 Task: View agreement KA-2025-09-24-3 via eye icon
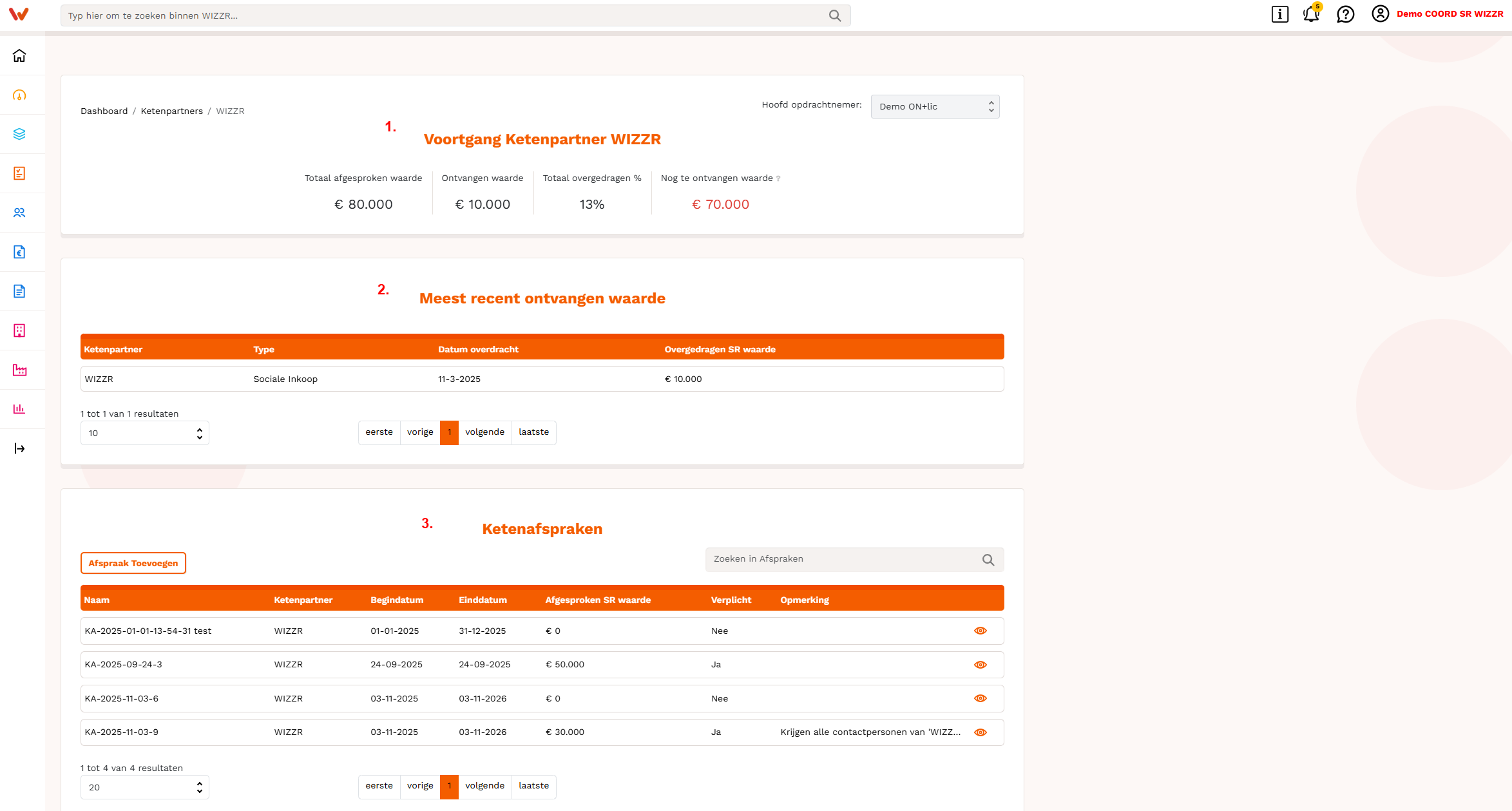tap(981, 665)
